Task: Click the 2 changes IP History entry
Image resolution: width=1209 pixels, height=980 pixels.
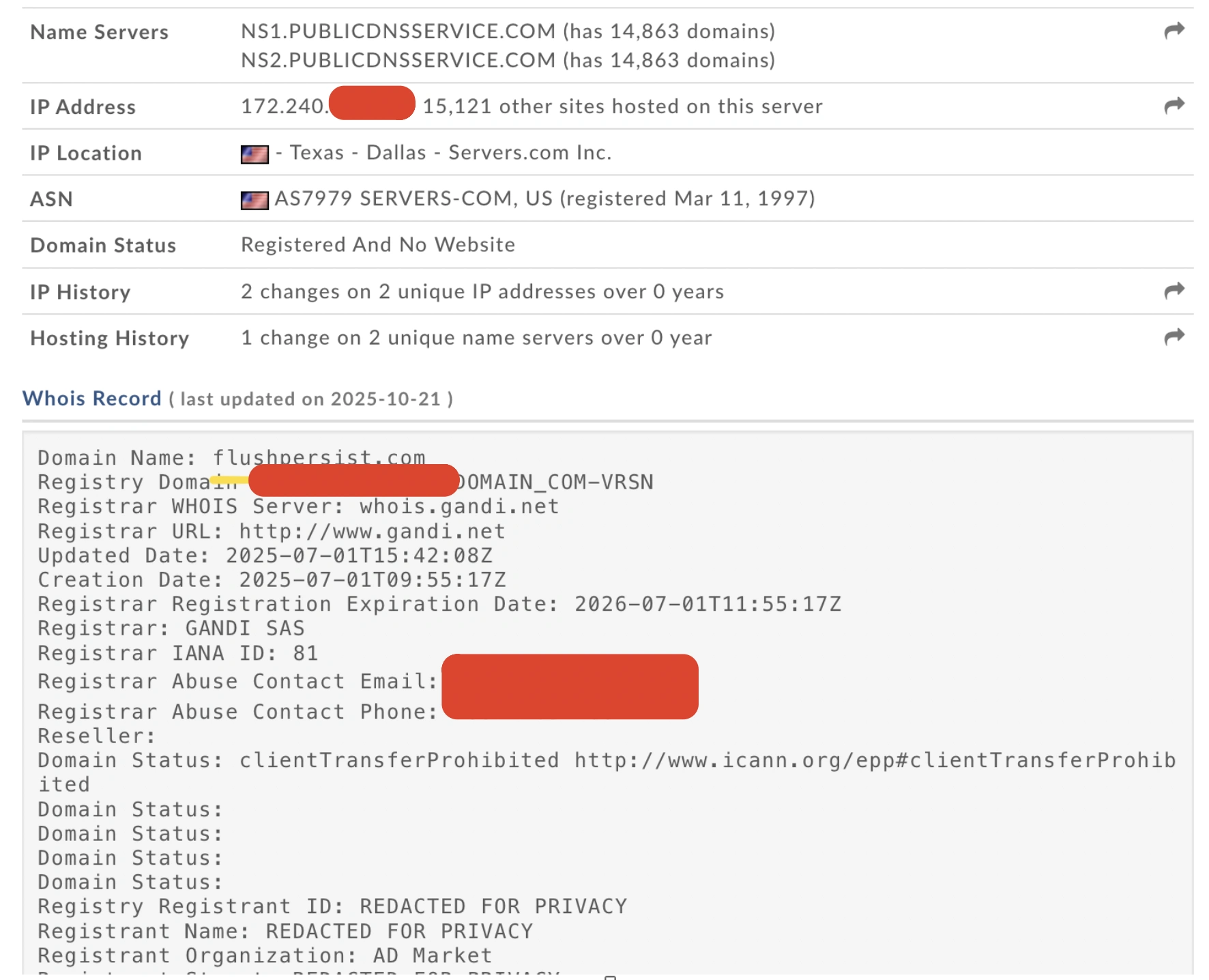Action: (x=482, y=291)
